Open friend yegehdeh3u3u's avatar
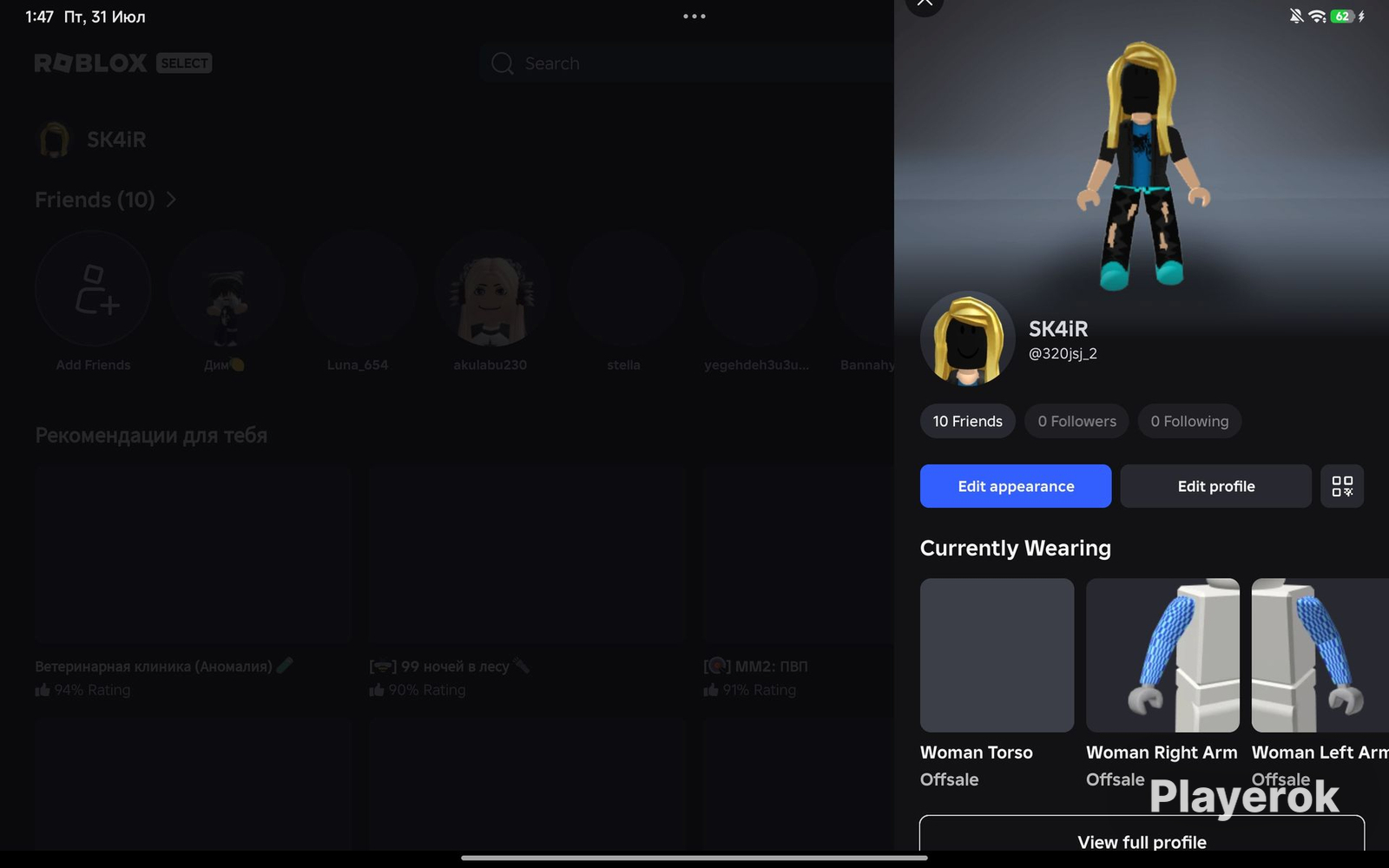Screen dimensions: 1389x868 pyautogui.click(x=757, y=289)
